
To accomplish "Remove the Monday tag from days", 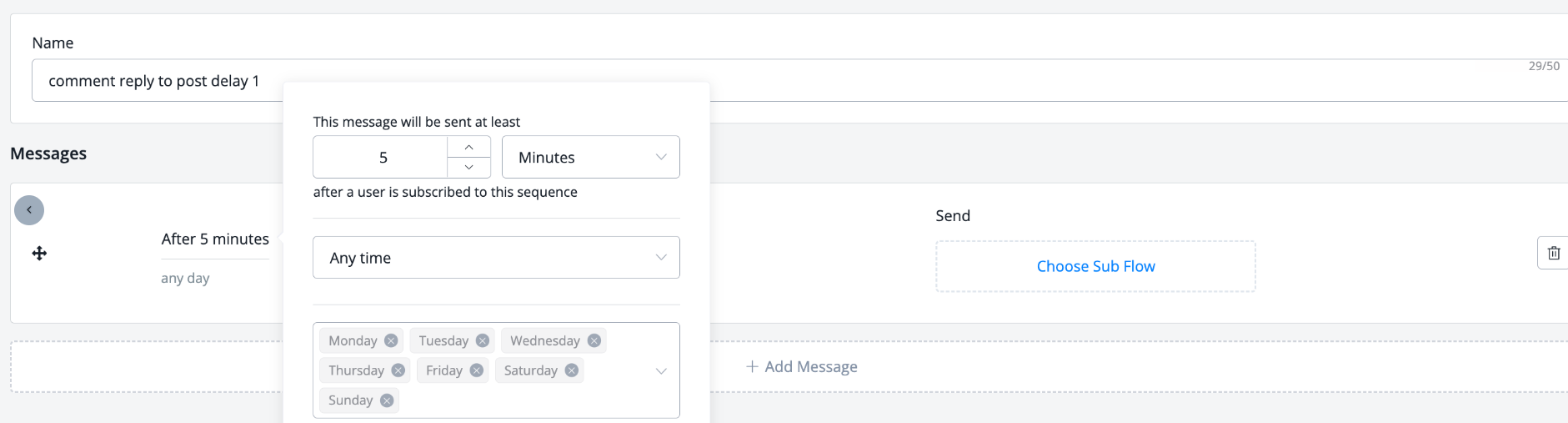I will (391, 340).
